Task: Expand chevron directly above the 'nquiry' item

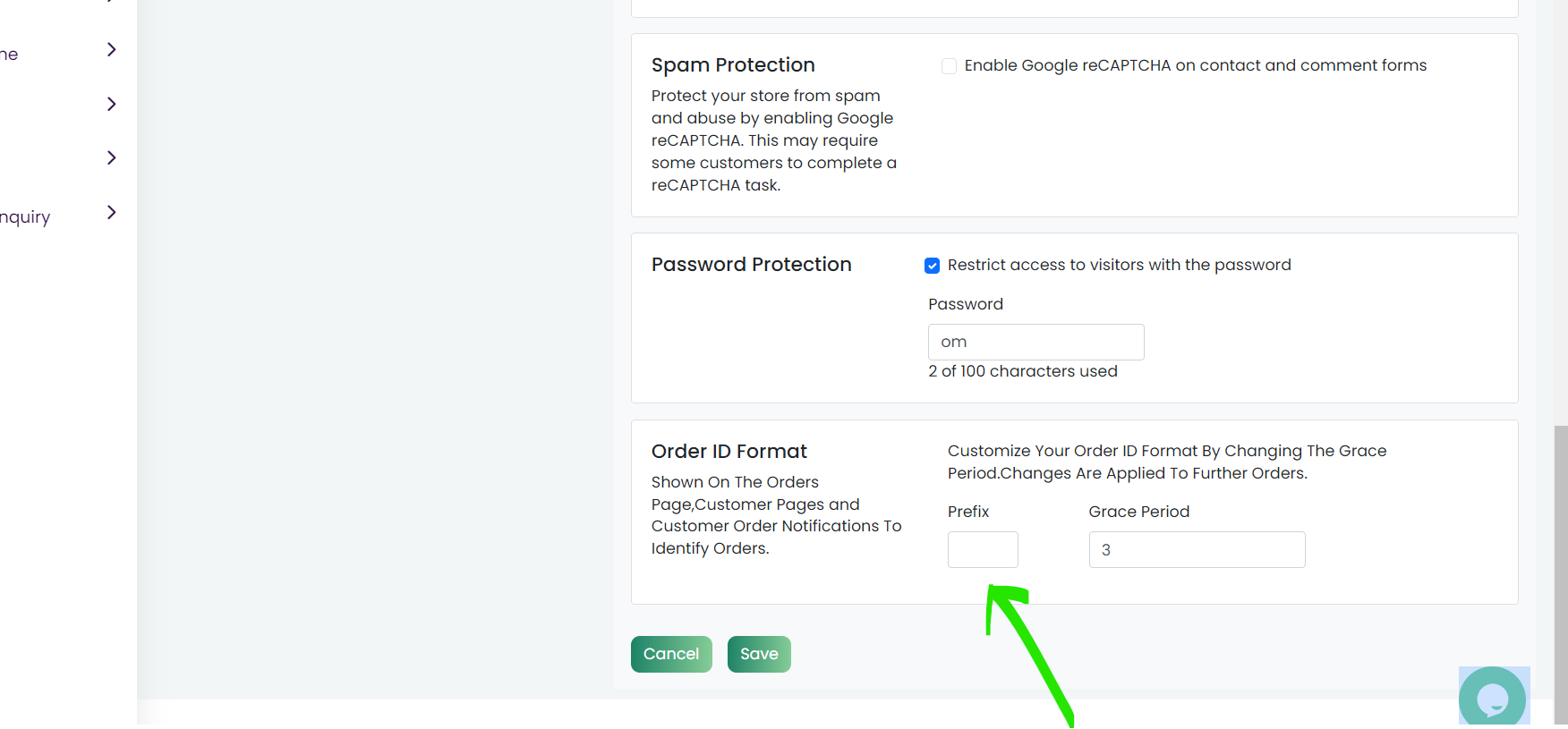Action: pyautogui.click(x=111, y=157)
